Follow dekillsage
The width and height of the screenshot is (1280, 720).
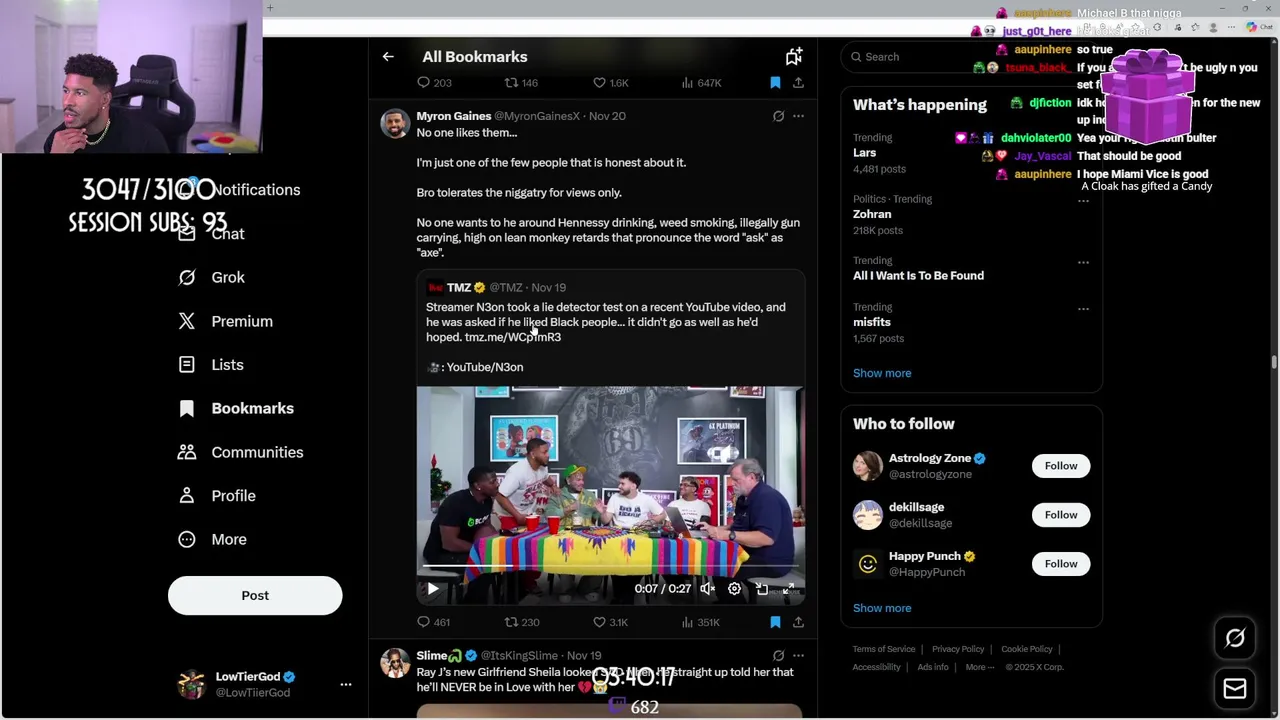pos(1061,515)
